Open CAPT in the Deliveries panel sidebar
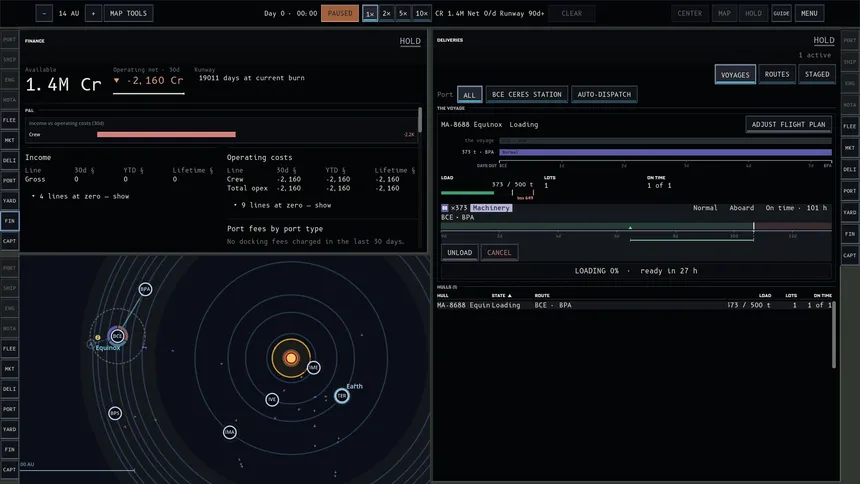The width and height of the screenshot is (860, 484). click(850, 255)
